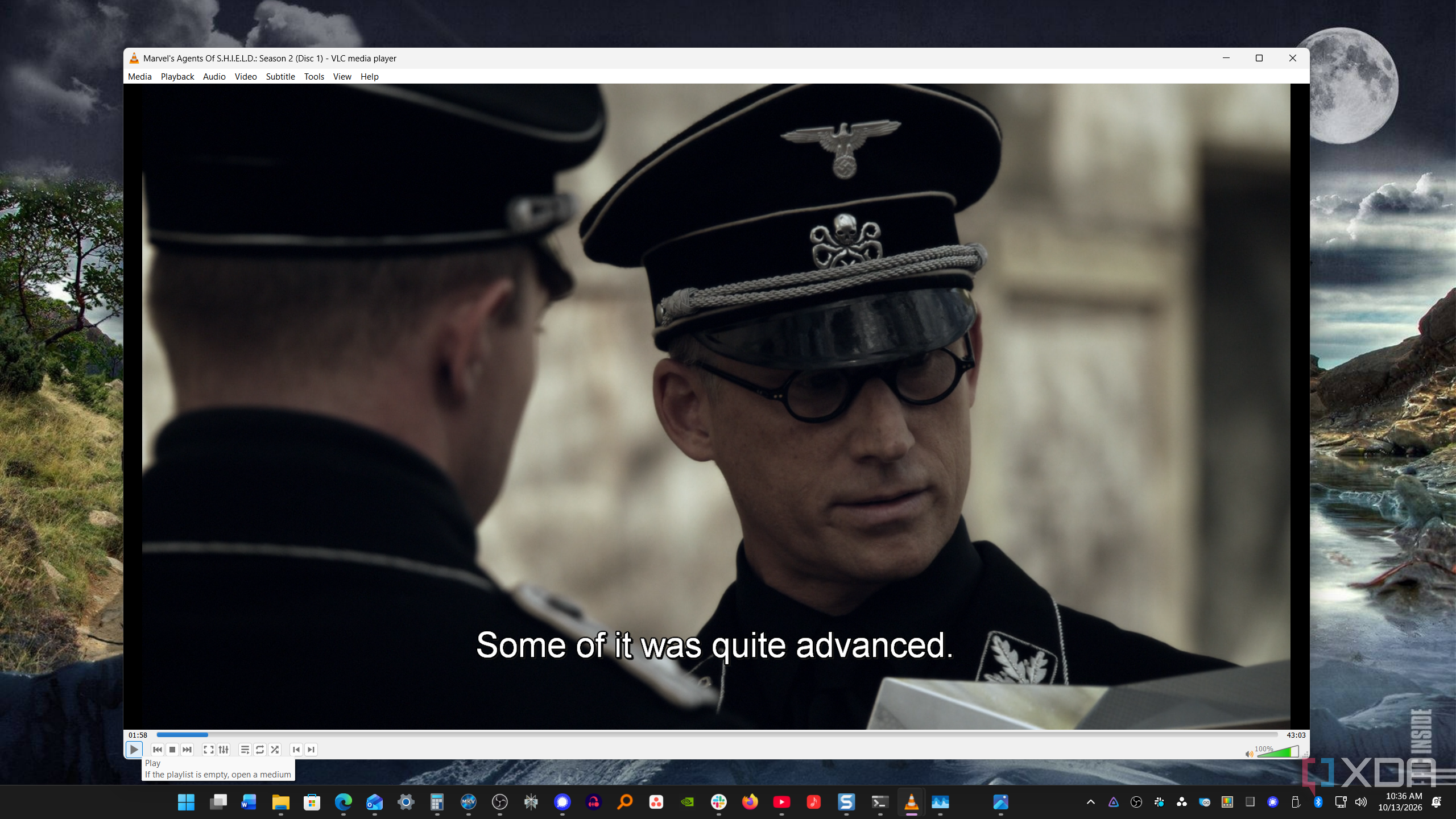Toggle the playlist view icon
This screenshot has height=819, width=1456.
pyautogui.click(x=245, y=750)
